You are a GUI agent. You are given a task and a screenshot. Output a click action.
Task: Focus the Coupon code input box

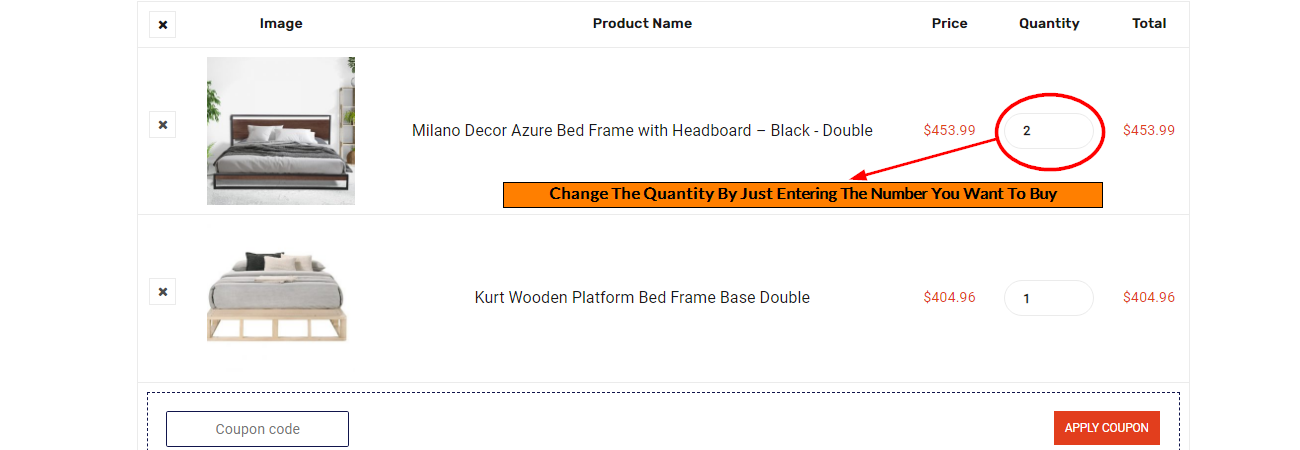[x=257, y=429]
